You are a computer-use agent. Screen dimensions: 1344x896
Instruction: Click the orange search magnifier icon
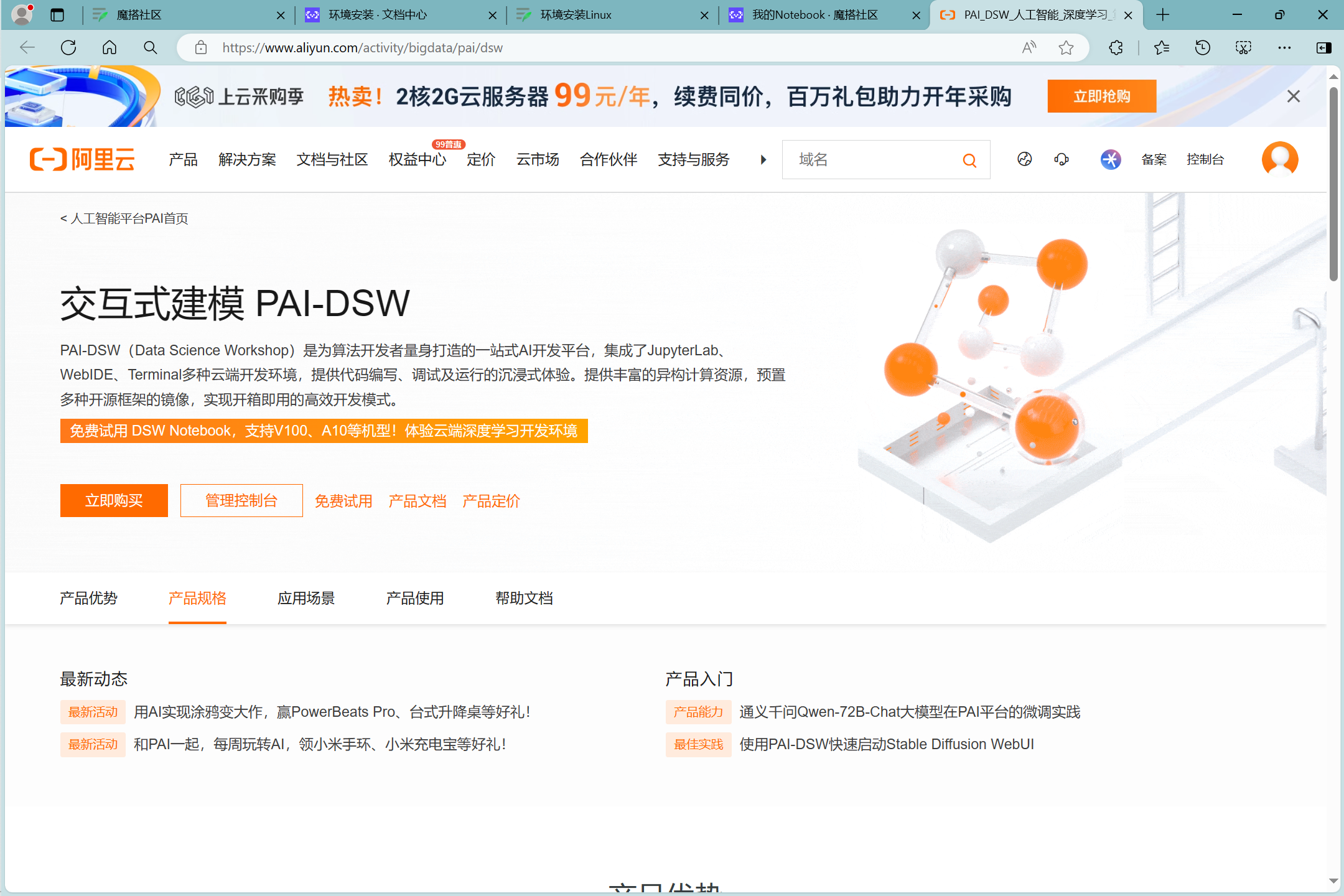(x=969, y=161)
